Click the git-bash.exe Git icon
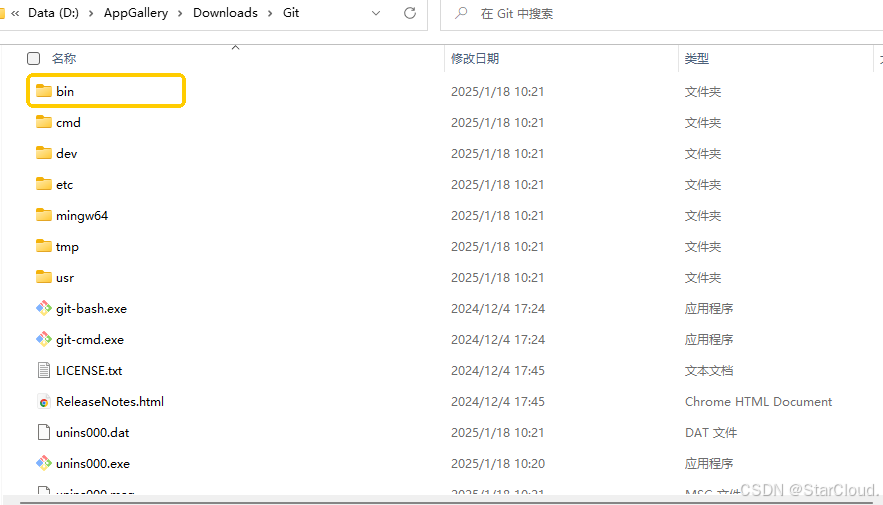The width and height of the screenshot is (883, 505). (x=43, y=308)
